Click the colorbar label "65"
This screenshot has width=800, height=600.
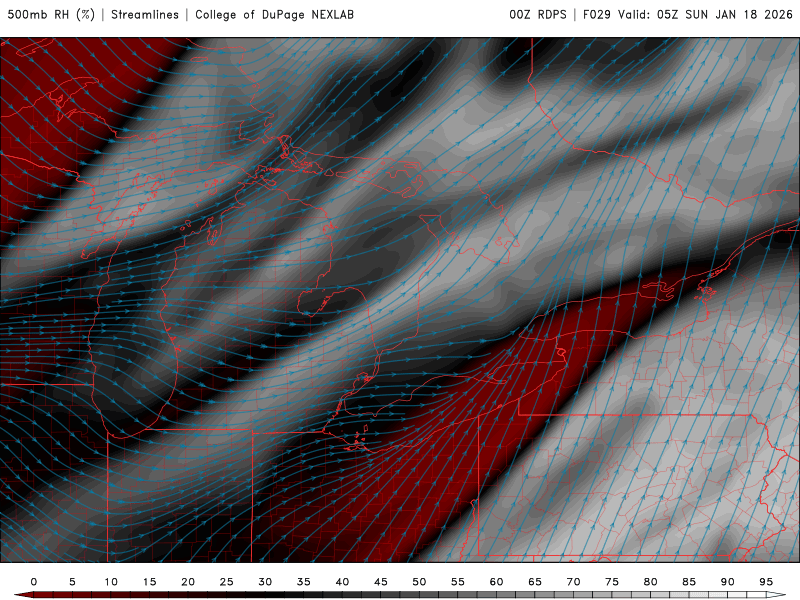[535, 582]
